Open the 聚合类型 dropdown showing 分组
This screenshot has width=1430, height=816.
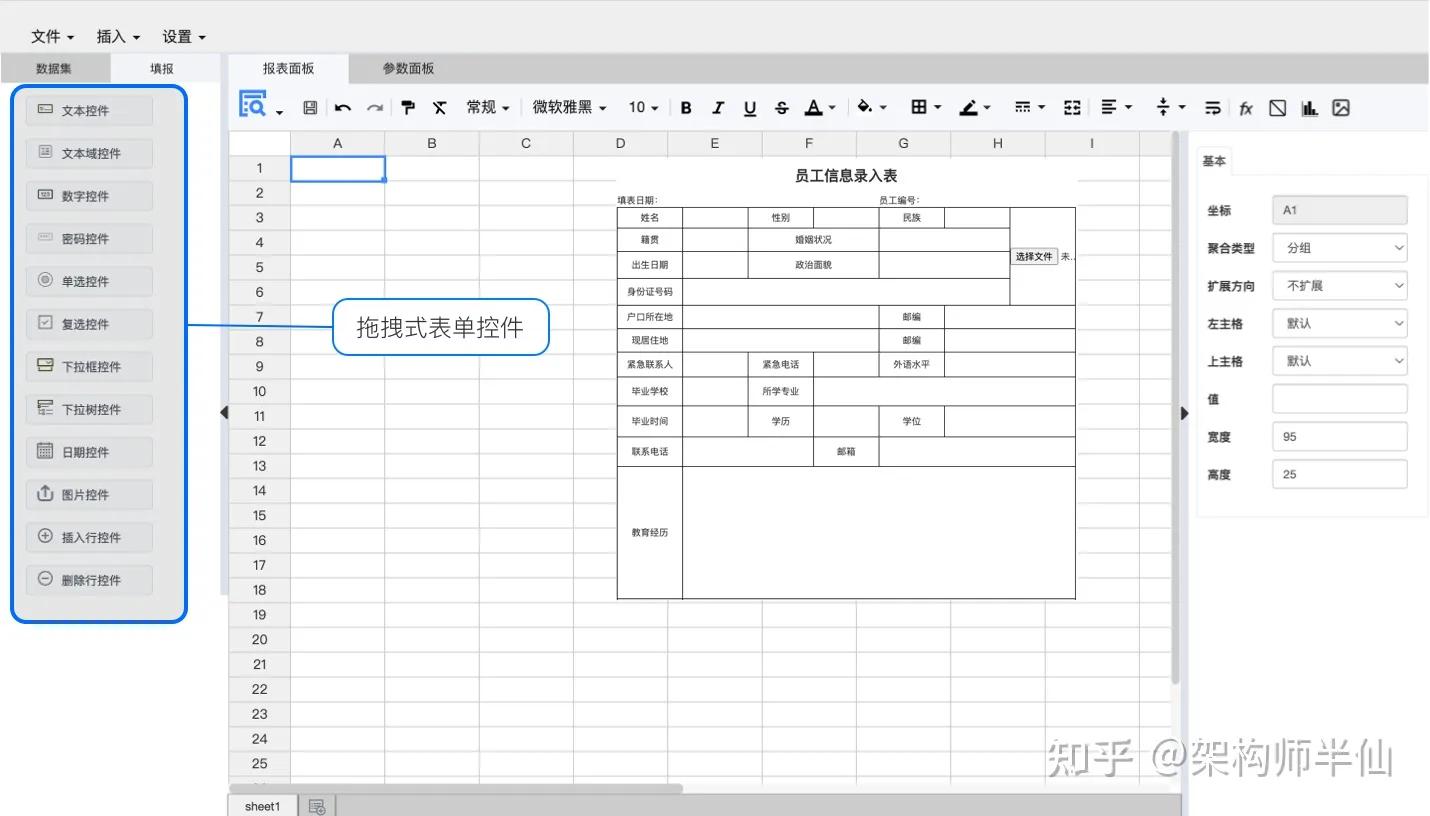(x=1339, y=247)
